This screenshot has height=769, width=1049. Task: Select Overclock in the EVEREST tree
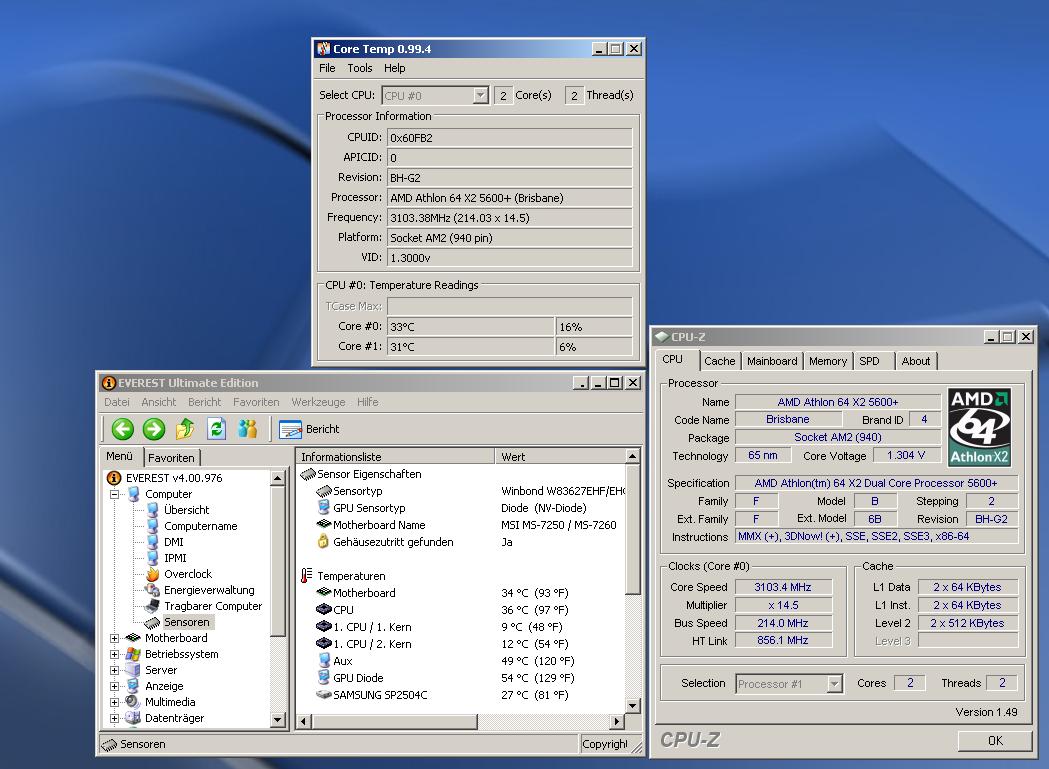tap(187, 574)
